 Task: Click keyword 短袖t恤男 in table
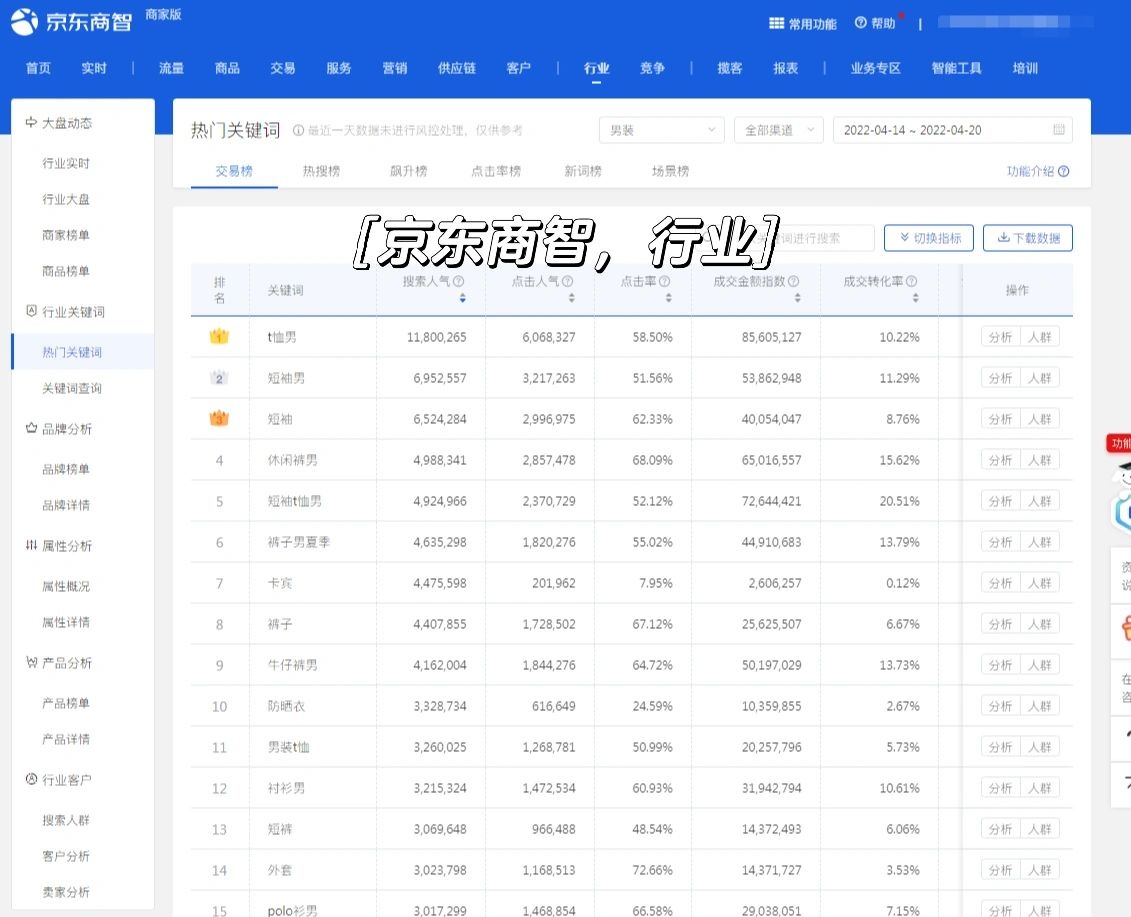tap(294, 501)
